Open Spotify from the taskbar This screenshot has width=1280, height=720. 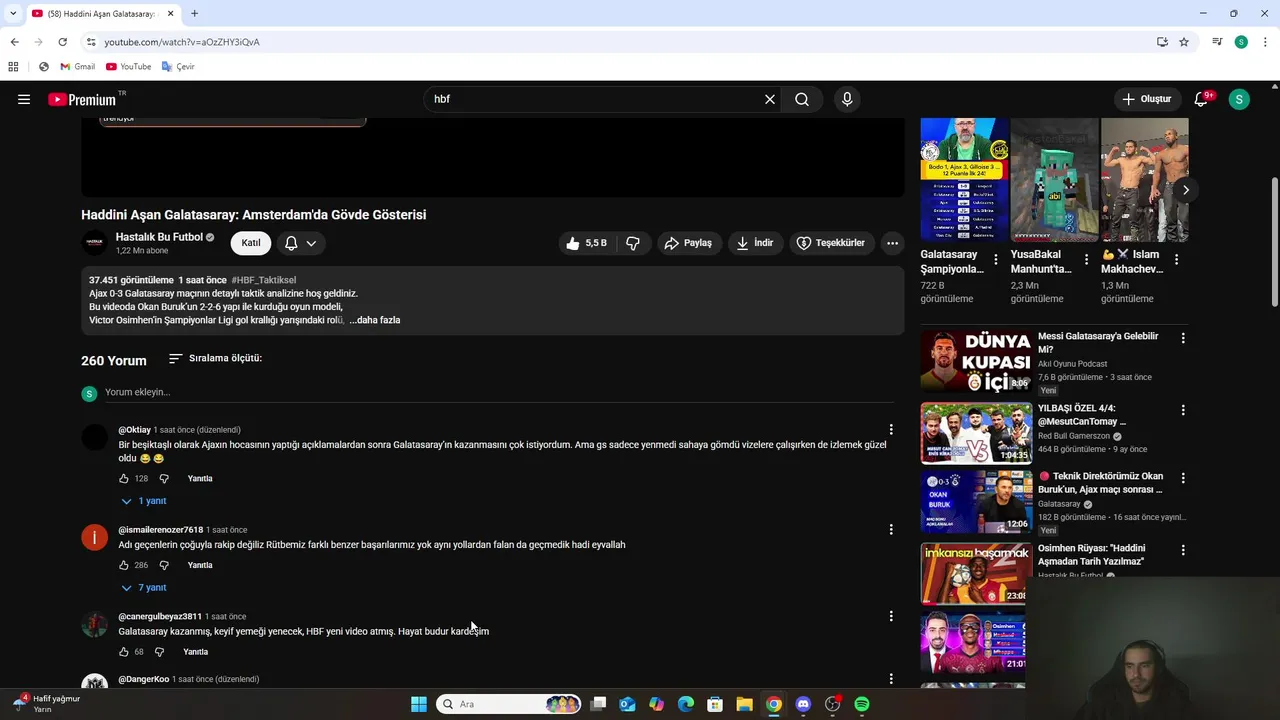point(862,704)
